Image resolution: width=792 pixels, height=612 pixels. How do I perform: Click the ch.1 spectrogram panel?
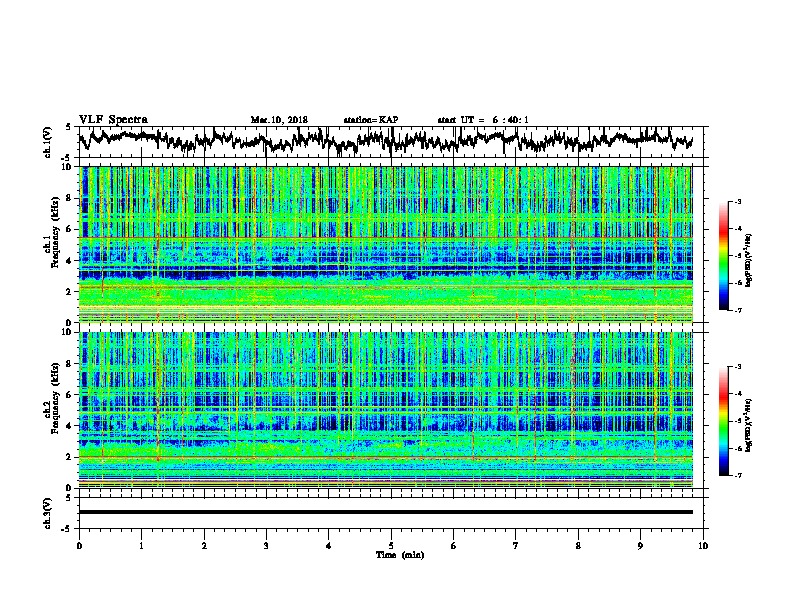386,244
